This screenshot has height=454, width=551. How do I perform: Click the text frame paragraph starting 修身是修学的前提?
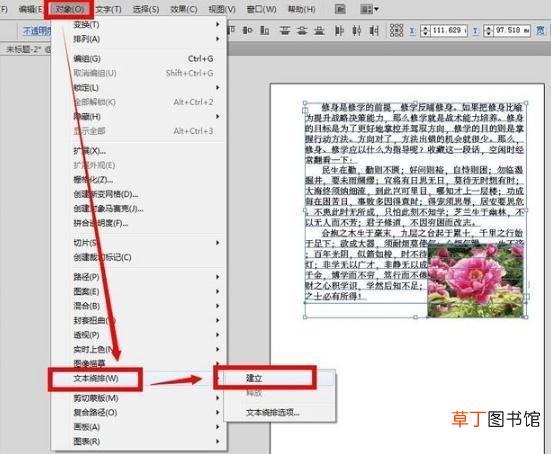click(x=415, y=134)
